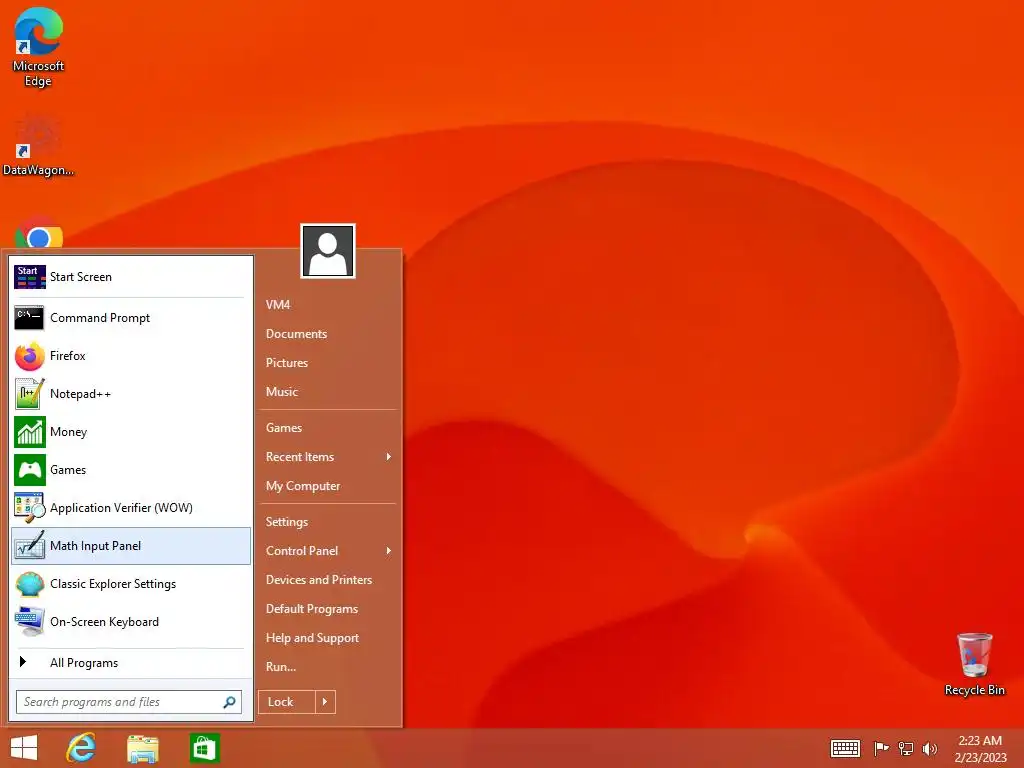This screenshot has width=1024, height=768.
Task: Click the Search programs and files box
Action: tap(129, 702)
